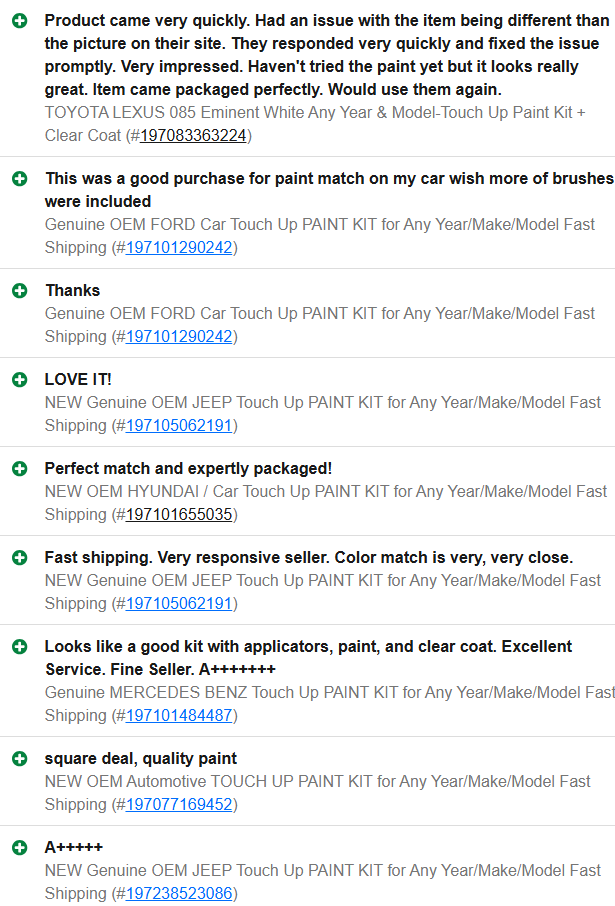Click green plus icon by "Perfect match and expertly packaged!"
615x906 pixels.
click(19, 469)
